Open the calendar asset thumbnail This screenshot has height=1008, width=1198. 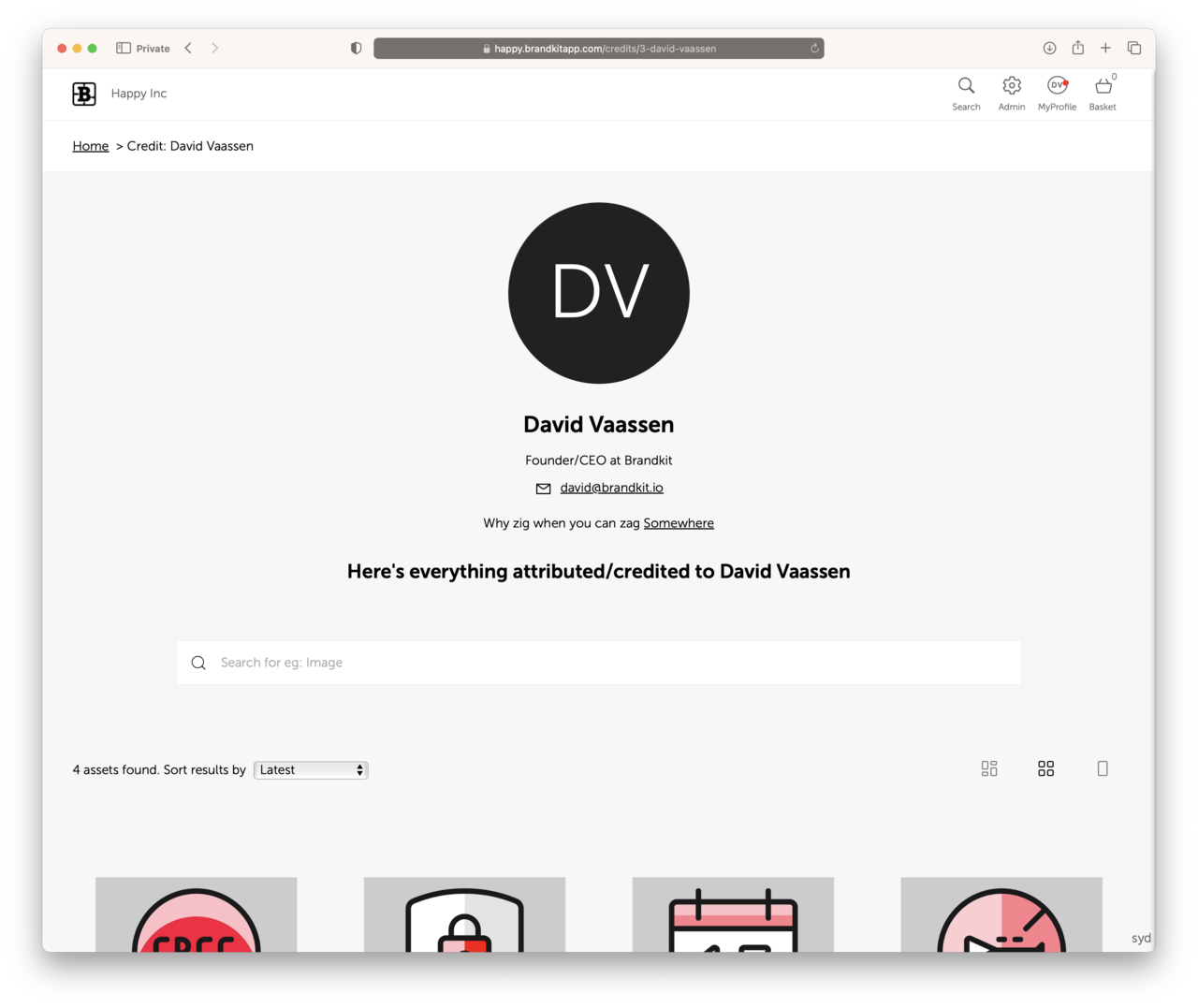733,914
